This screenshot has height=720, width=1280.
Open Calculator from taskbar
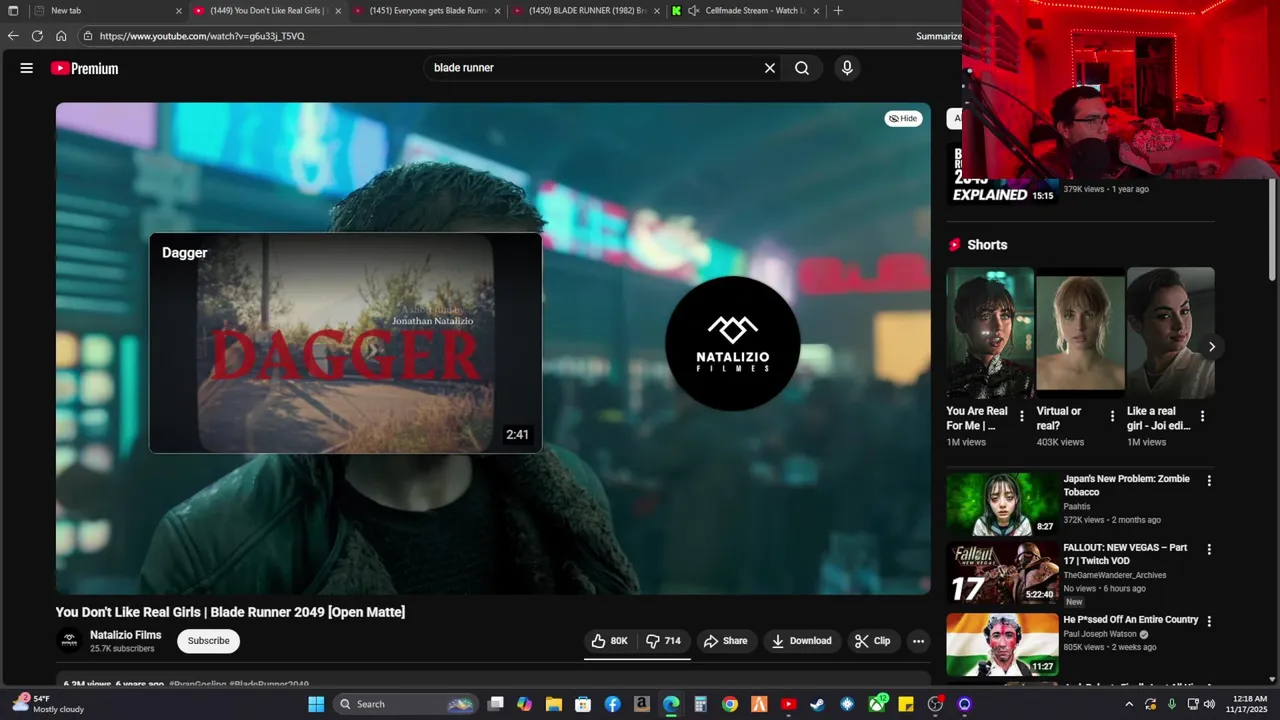coord(701,704)
